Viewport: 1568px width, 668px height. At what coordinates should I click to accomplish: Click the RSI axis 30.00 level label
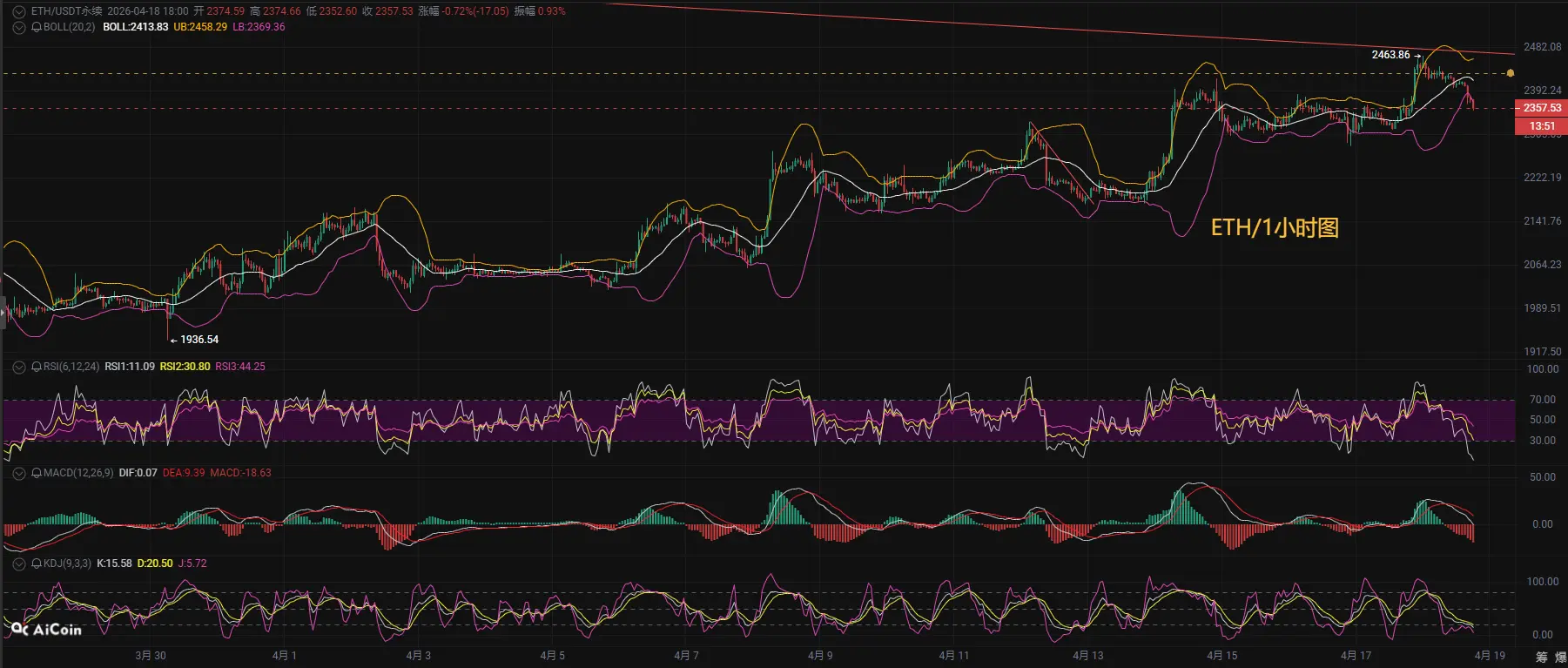1542,441
